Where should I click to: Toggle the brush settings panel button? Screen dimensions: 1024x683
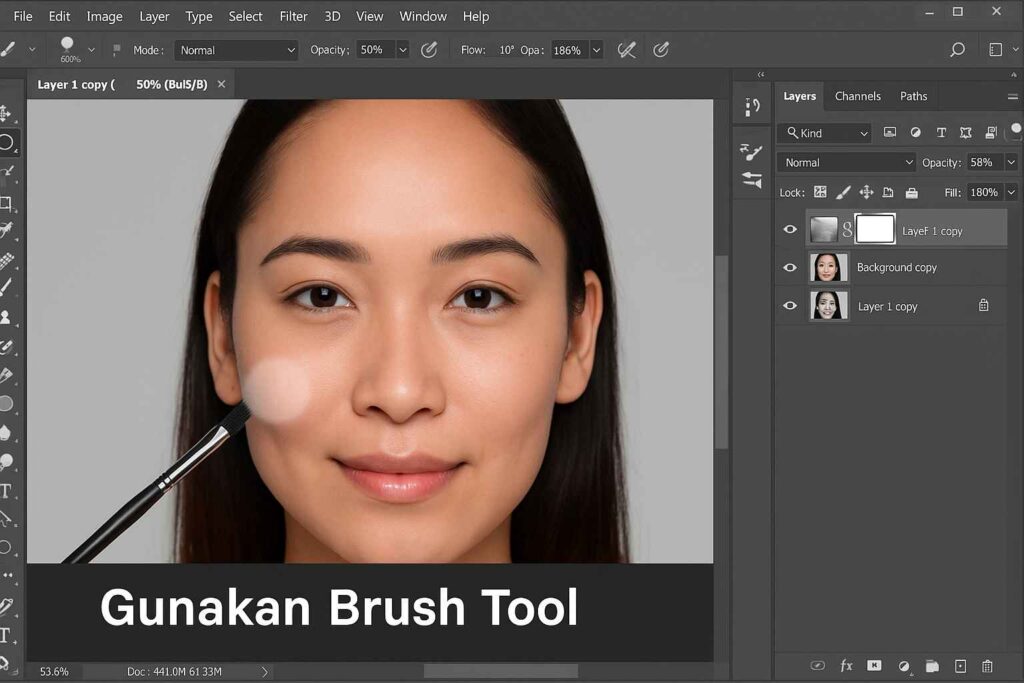click(x=116, y=50)
